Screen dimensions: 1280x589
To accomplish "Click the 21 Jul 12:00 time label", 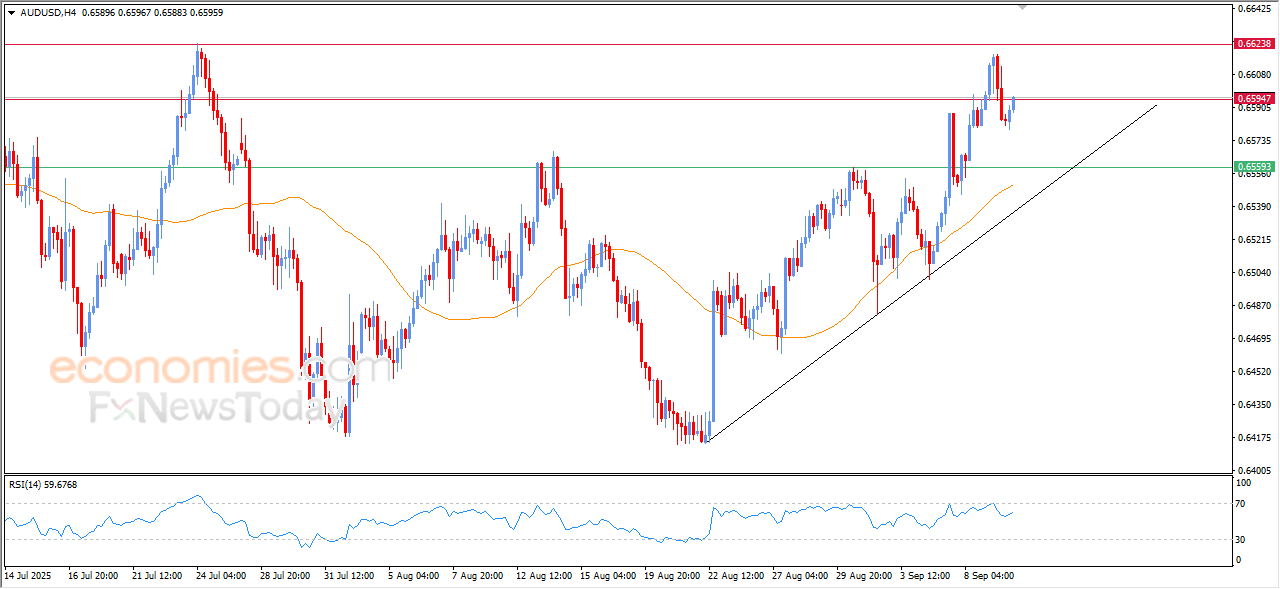I will pyautogui.click(x=157, y=576).
